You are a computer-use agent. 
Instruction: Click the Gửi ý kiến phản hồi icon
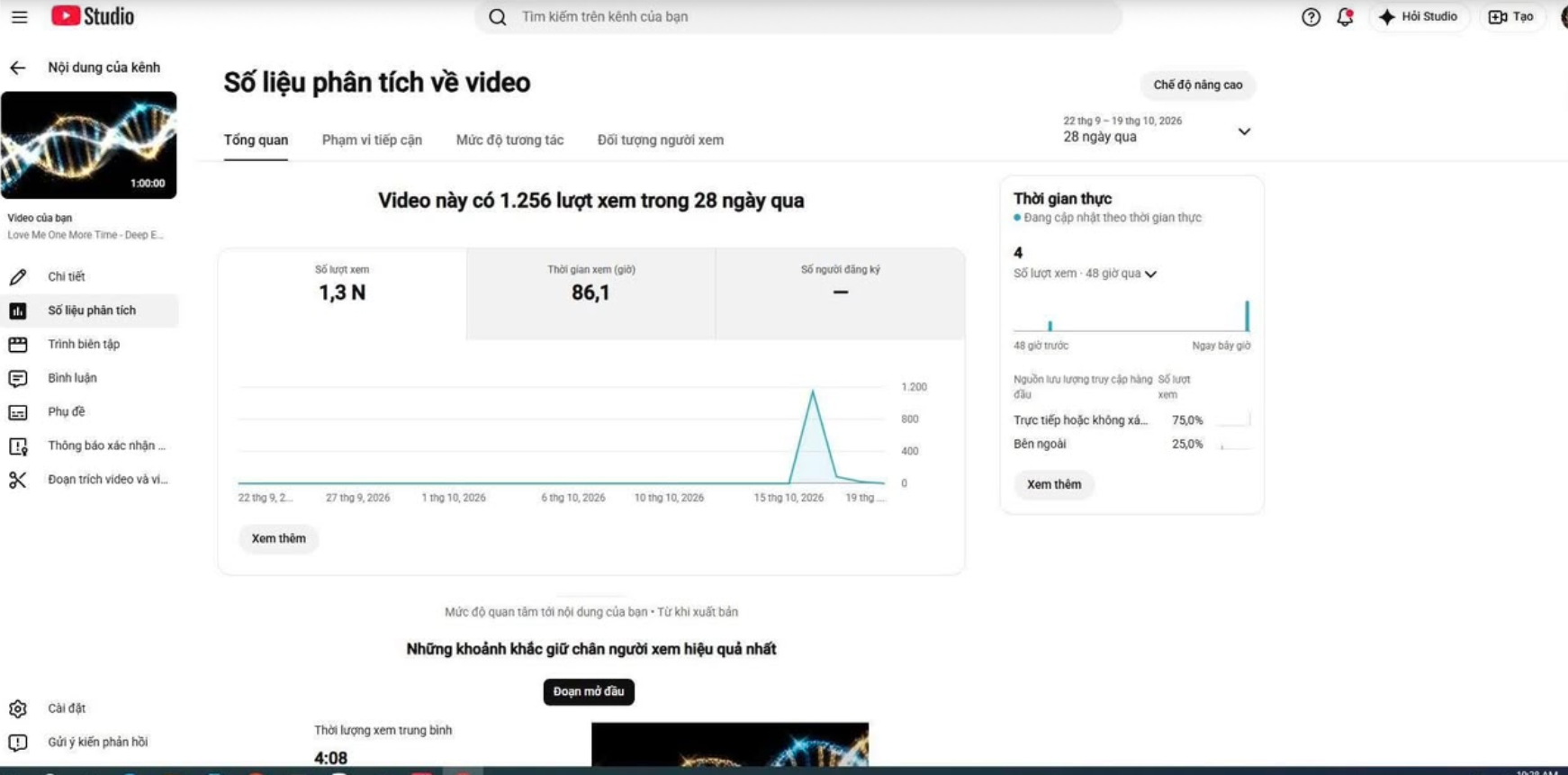(x=18, y=743)
